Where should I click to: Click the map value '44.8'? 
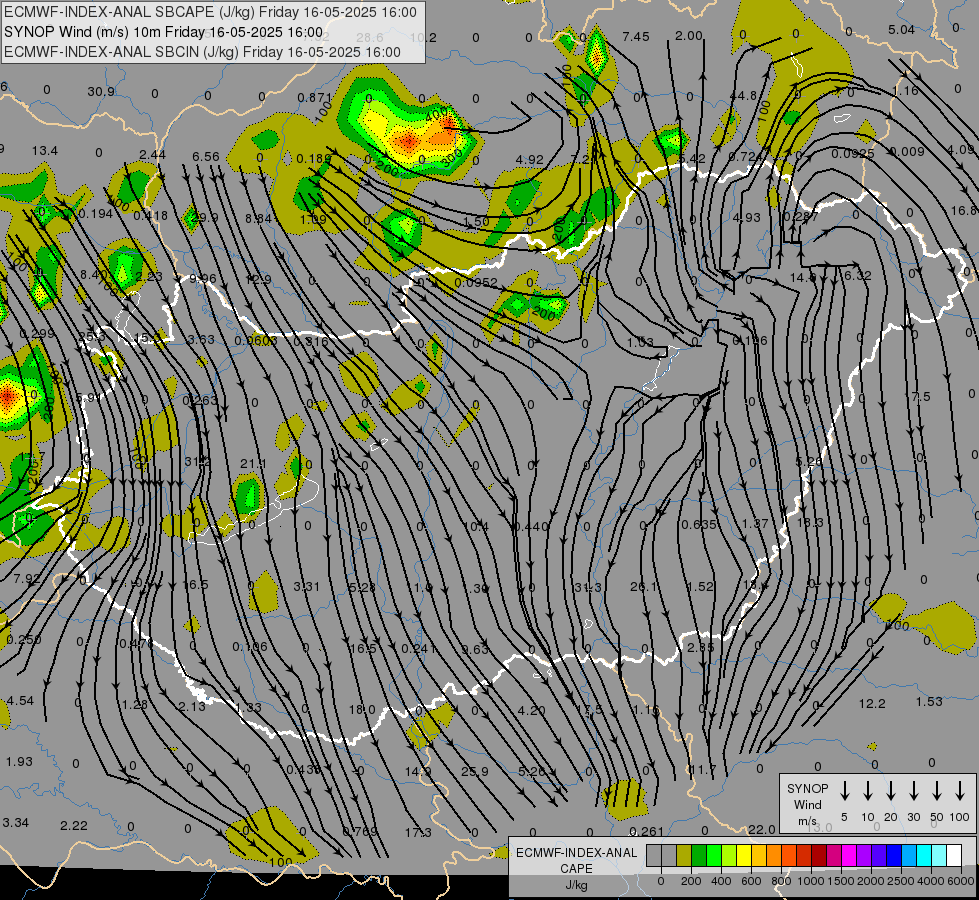click(x=743, y=96)
